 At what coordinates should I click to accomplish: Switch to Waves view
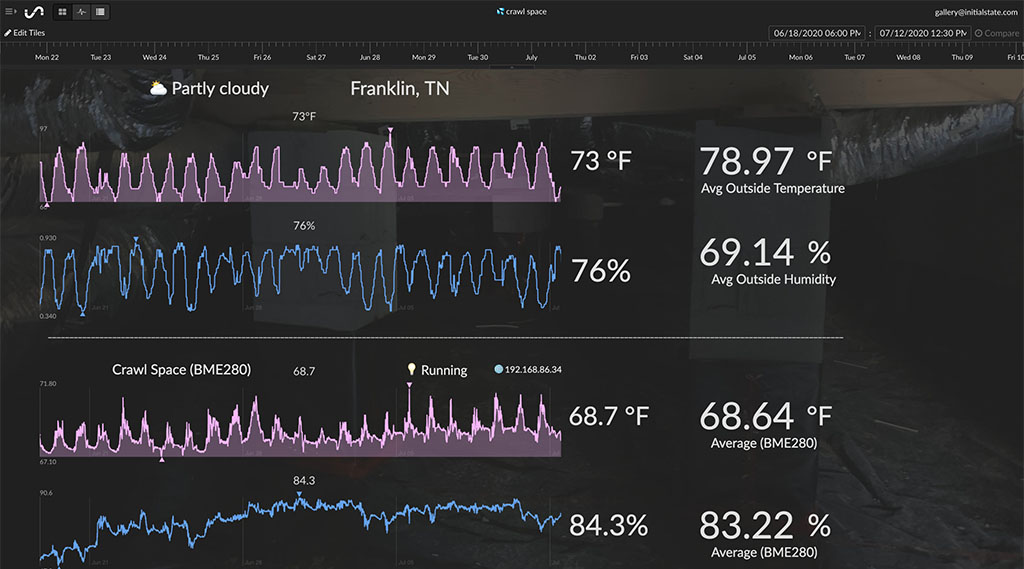pyautogui.click(x=81, y=12)
